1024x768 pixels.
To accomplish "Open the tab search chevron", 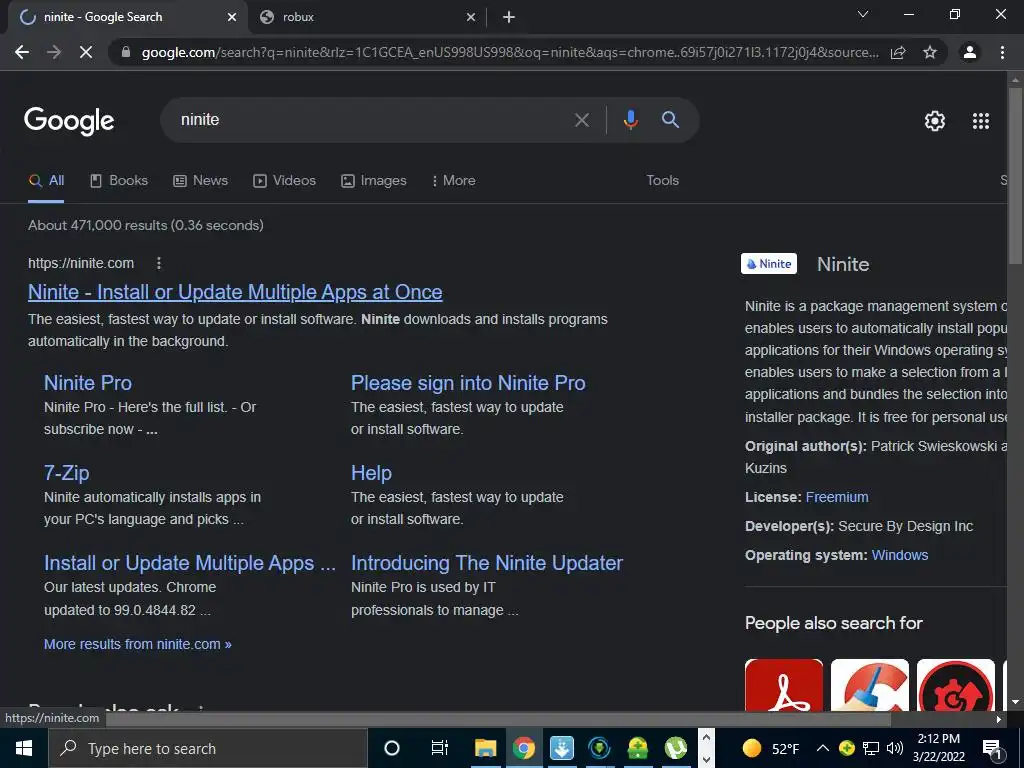I will [x=863, y=14].
